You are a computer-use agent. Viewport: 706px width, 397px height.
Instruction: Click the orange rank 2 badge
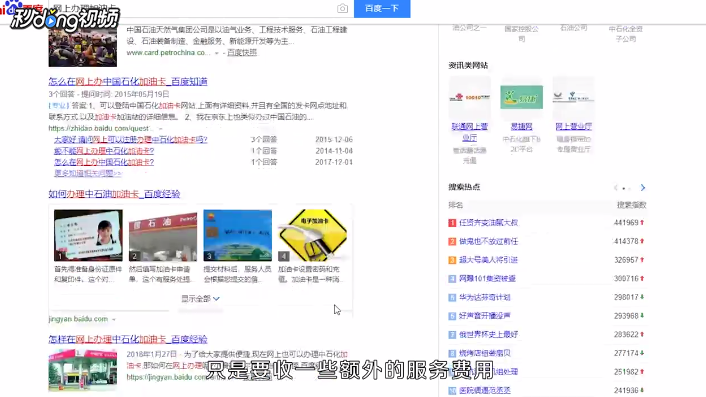pos(453,241)
